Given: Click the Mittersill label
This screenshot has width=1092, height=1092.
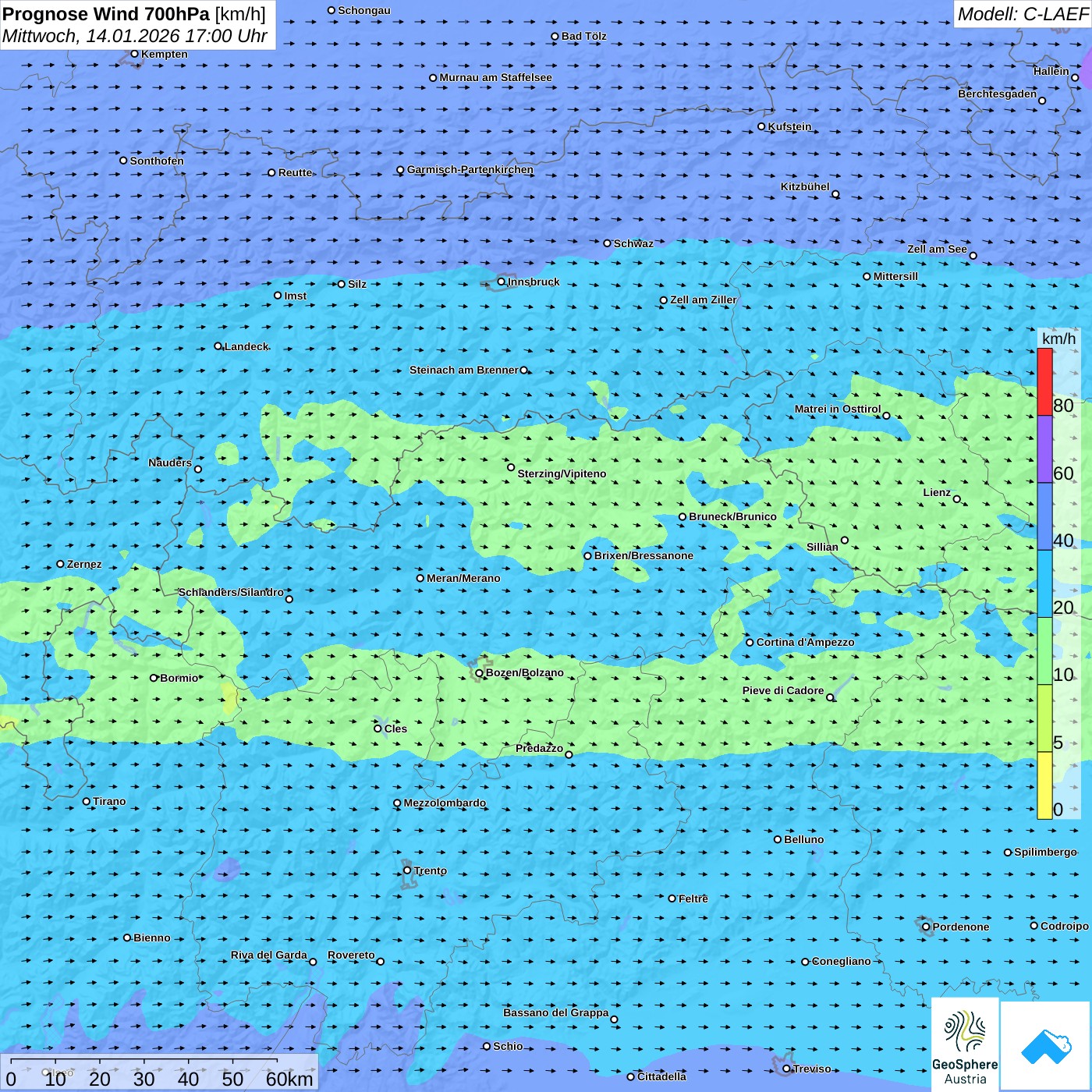Looking at the screenshot, I should 896,276.
